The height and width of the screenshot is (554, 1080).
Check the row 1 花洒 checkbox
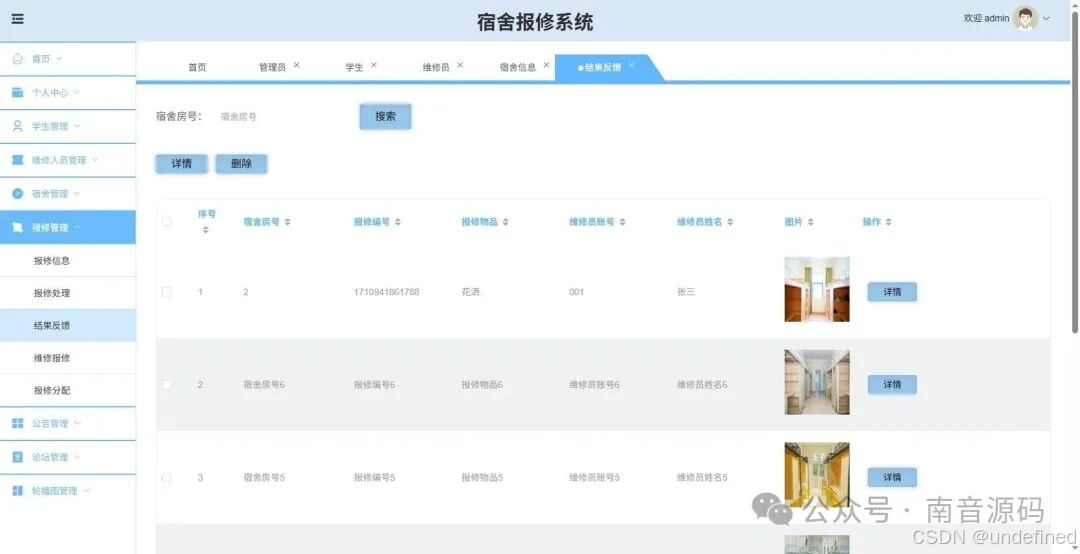point(167,292)
